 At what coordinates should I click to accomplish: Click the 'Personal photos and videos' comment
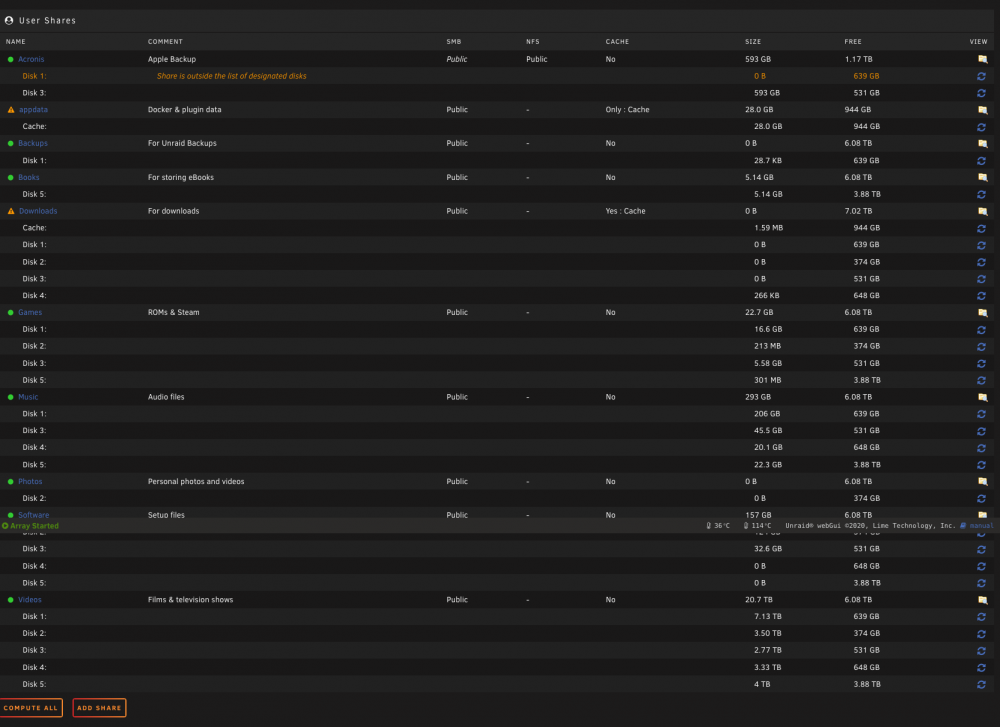[196, 481]
